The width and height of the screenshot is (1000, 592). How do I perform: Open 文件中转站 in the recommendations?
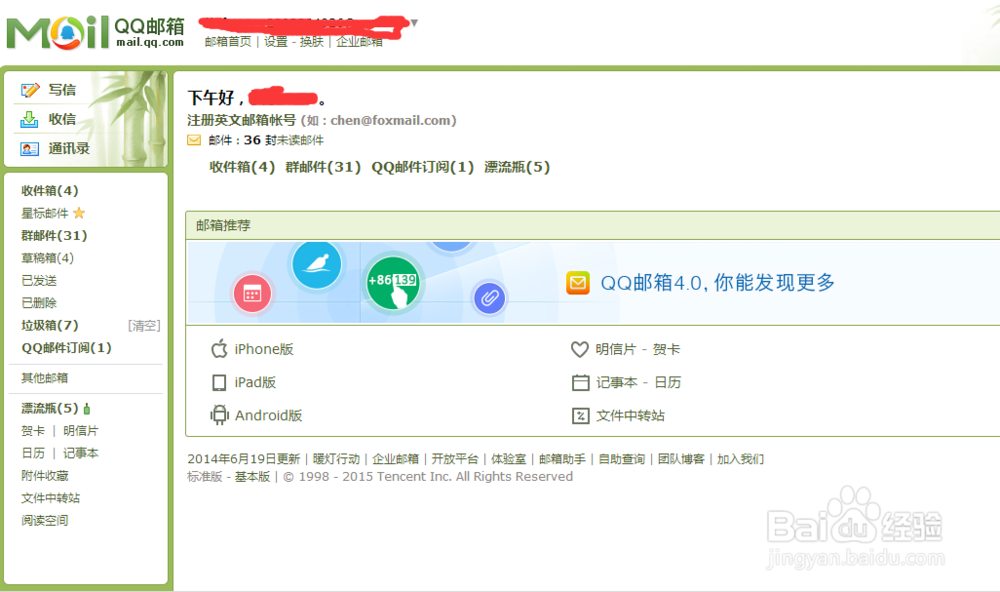point(630,416)
